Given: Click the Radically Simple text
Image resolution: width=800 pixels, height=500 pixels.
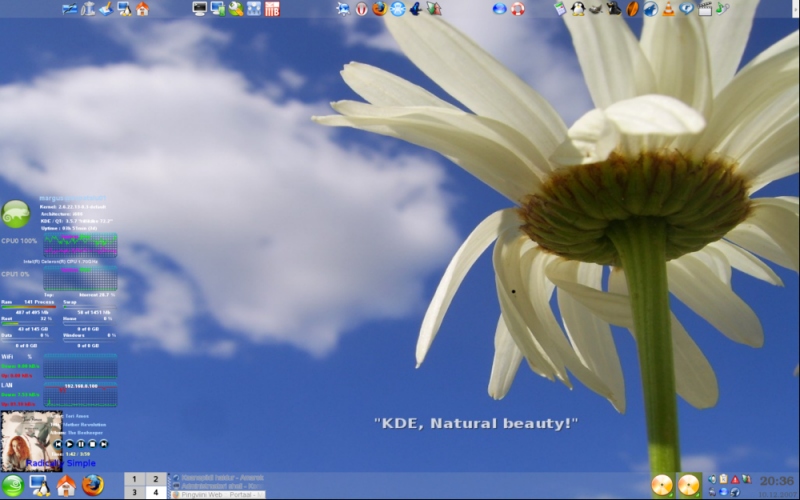Looking at the screenshot, I should pos(61,463).
